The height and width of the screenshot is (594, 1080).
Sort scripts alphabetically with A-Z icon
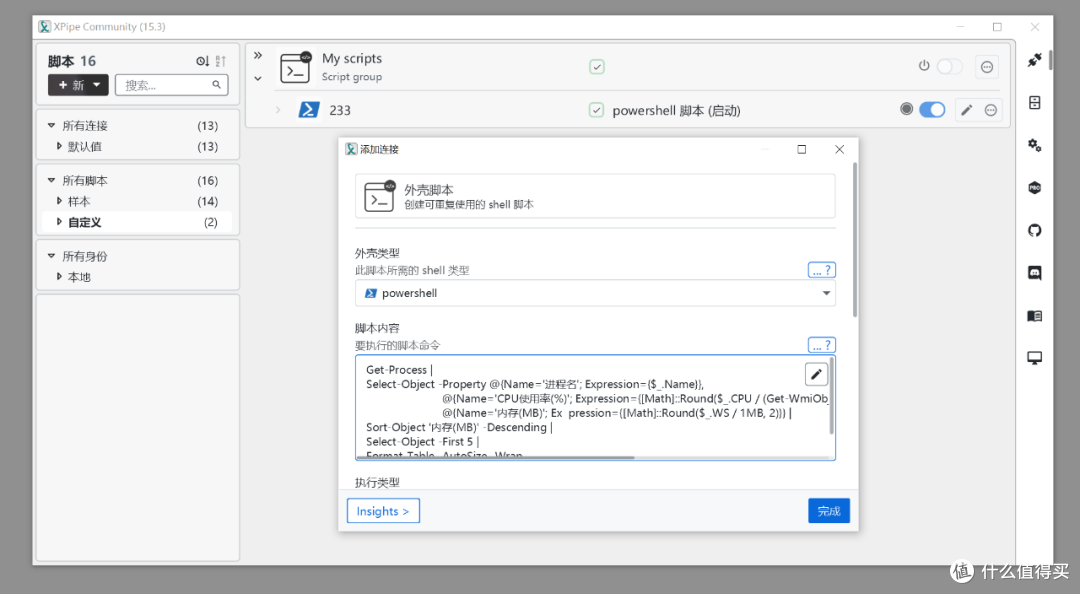point(220,61)
